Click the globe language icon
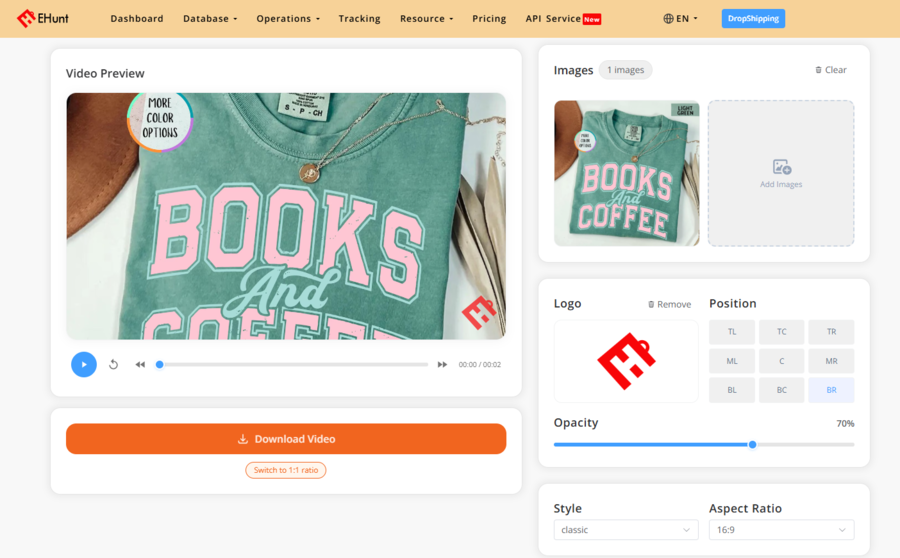The width and height of the screenshot is (900, 558). (668, 18)
